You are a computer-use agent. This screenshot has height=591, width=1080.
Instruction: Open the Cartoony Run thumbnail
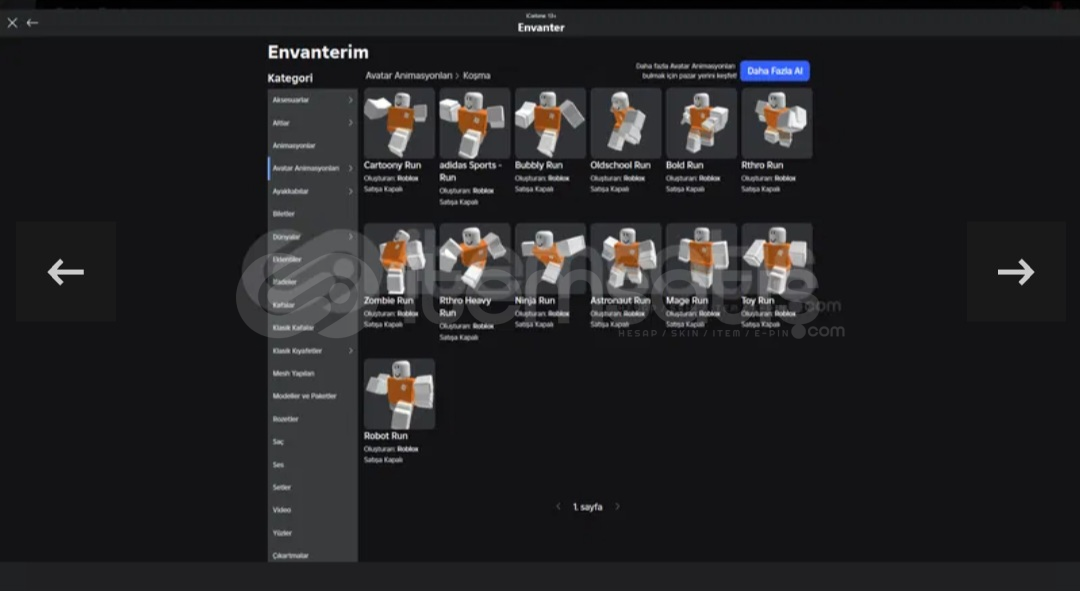399,123
